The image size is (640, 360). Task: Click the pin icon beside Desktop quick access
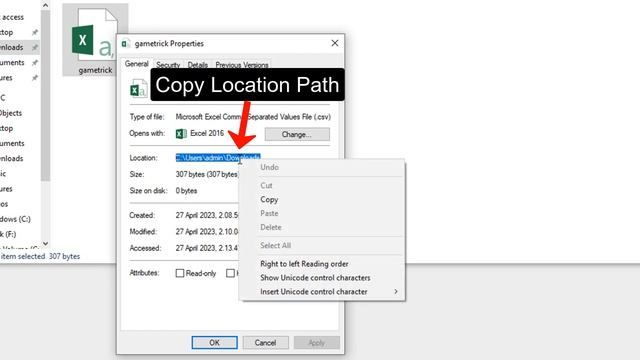[35, 32]
